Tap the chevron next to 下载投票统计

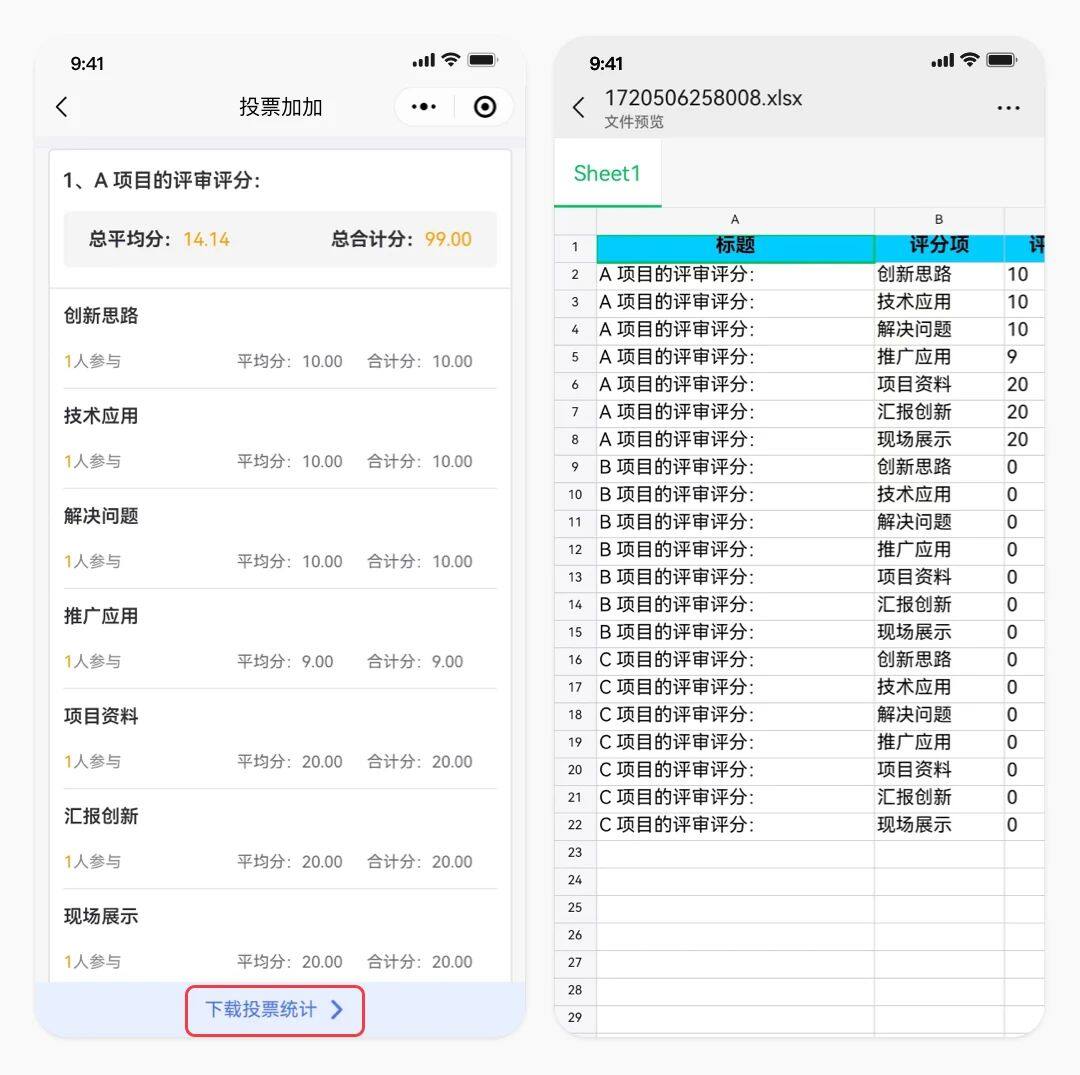pyautogui.click(x=337, y=1010)
